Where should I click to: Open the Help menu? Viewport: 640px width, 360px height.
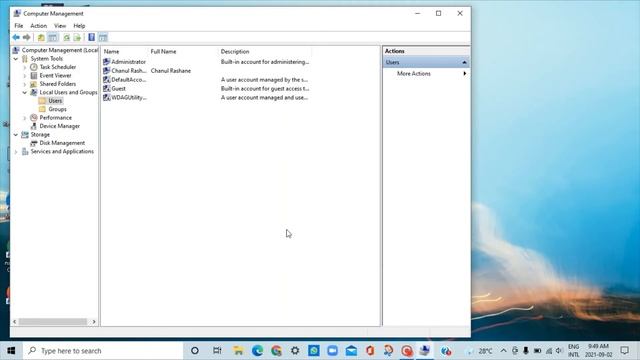[79, 26]
